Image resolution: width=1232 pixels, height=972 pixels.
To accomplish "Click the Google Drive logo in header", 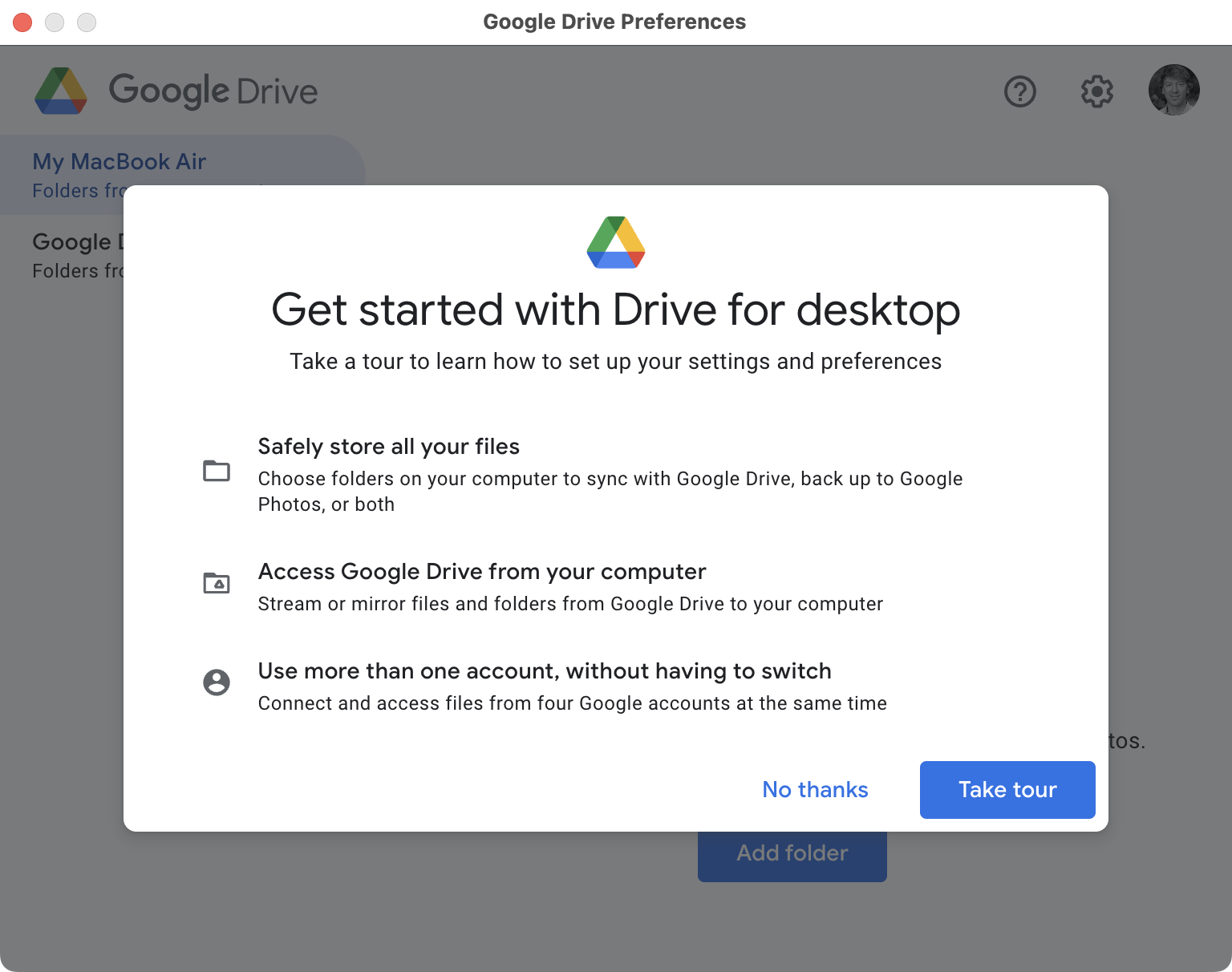I will 61,91.
